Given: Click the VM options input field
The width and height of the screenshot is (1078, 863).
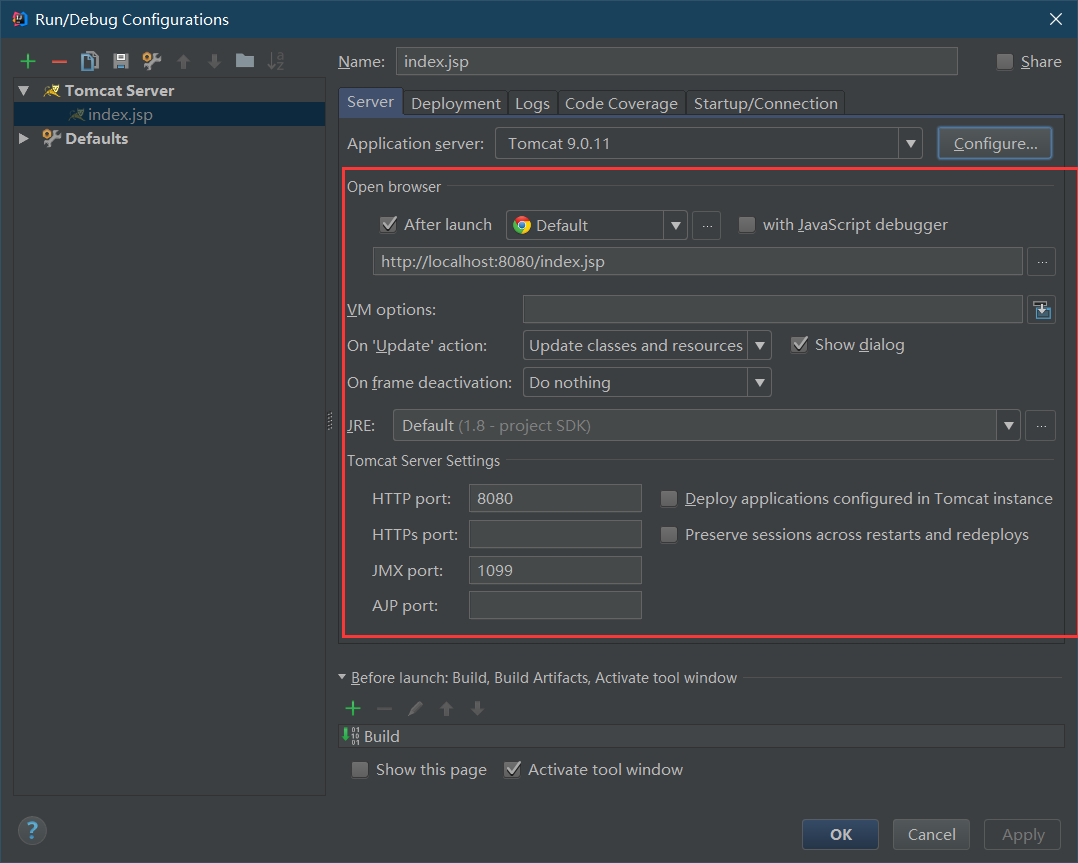Looking at the screenshot, I should coord(772,309).
